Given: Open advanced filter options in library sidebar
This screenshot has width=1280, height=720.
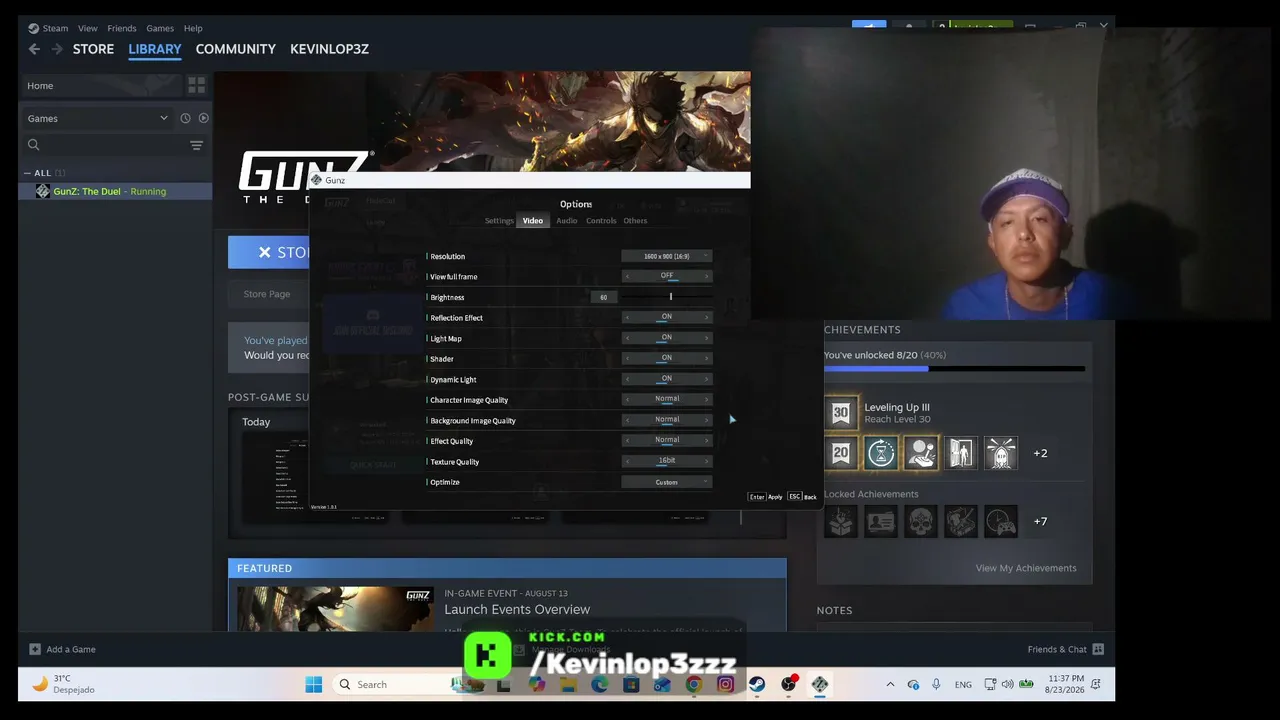Looking at the screenshot, I should tap(196, 145).
